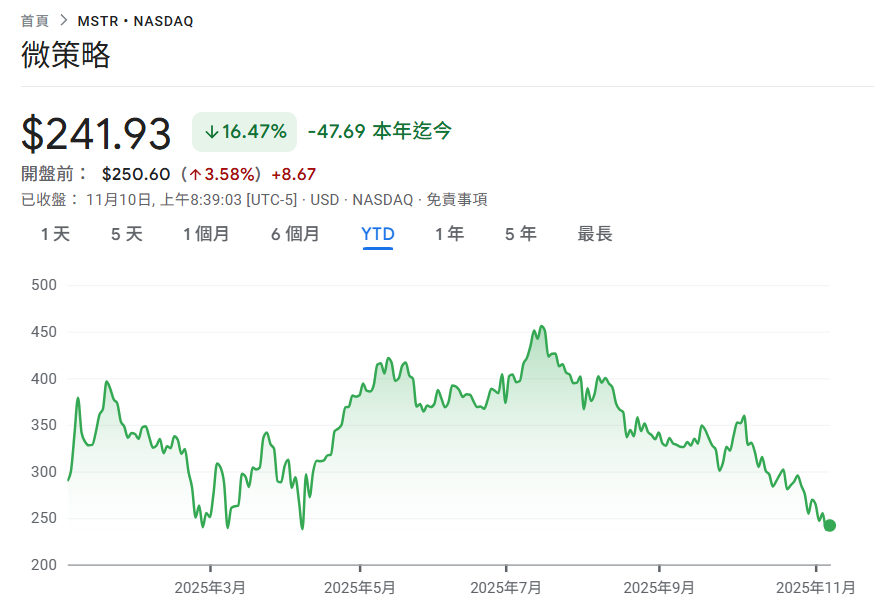Select the 最長 time range
Screen dimensions: 874x611
[595, 233]
